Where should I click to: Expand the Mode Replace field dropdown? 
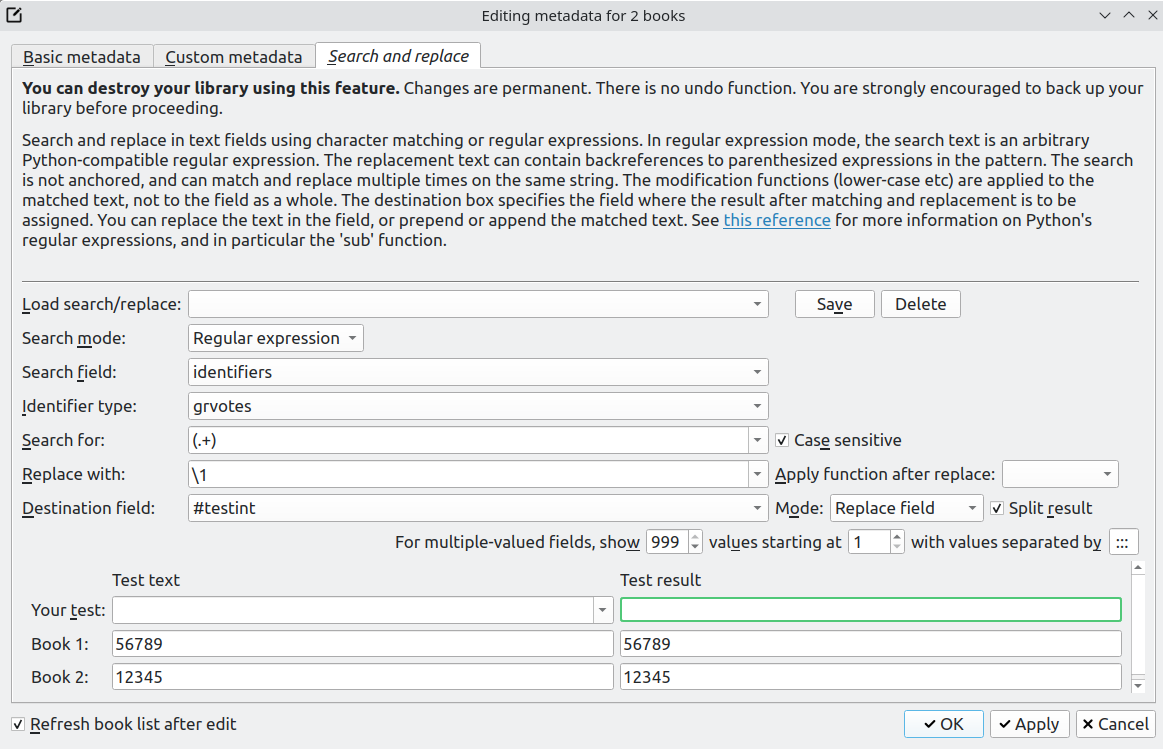(x=906, y=508)
